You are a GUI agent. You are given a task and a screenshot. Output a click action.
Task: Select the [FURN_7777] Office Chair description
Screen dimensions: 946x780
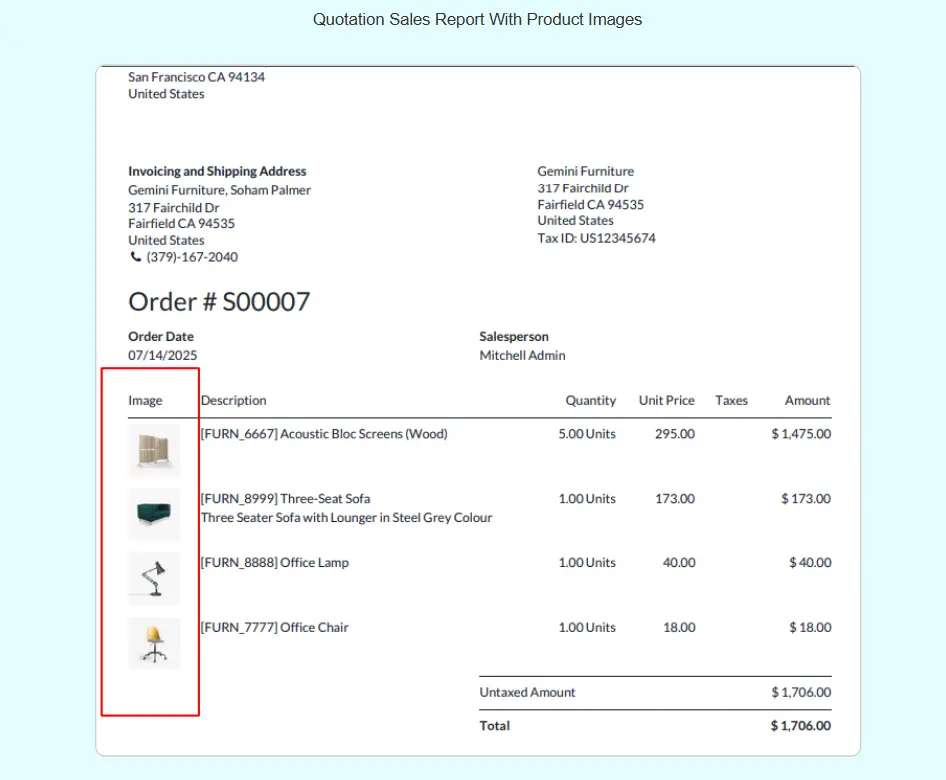[x=275, y=628]
